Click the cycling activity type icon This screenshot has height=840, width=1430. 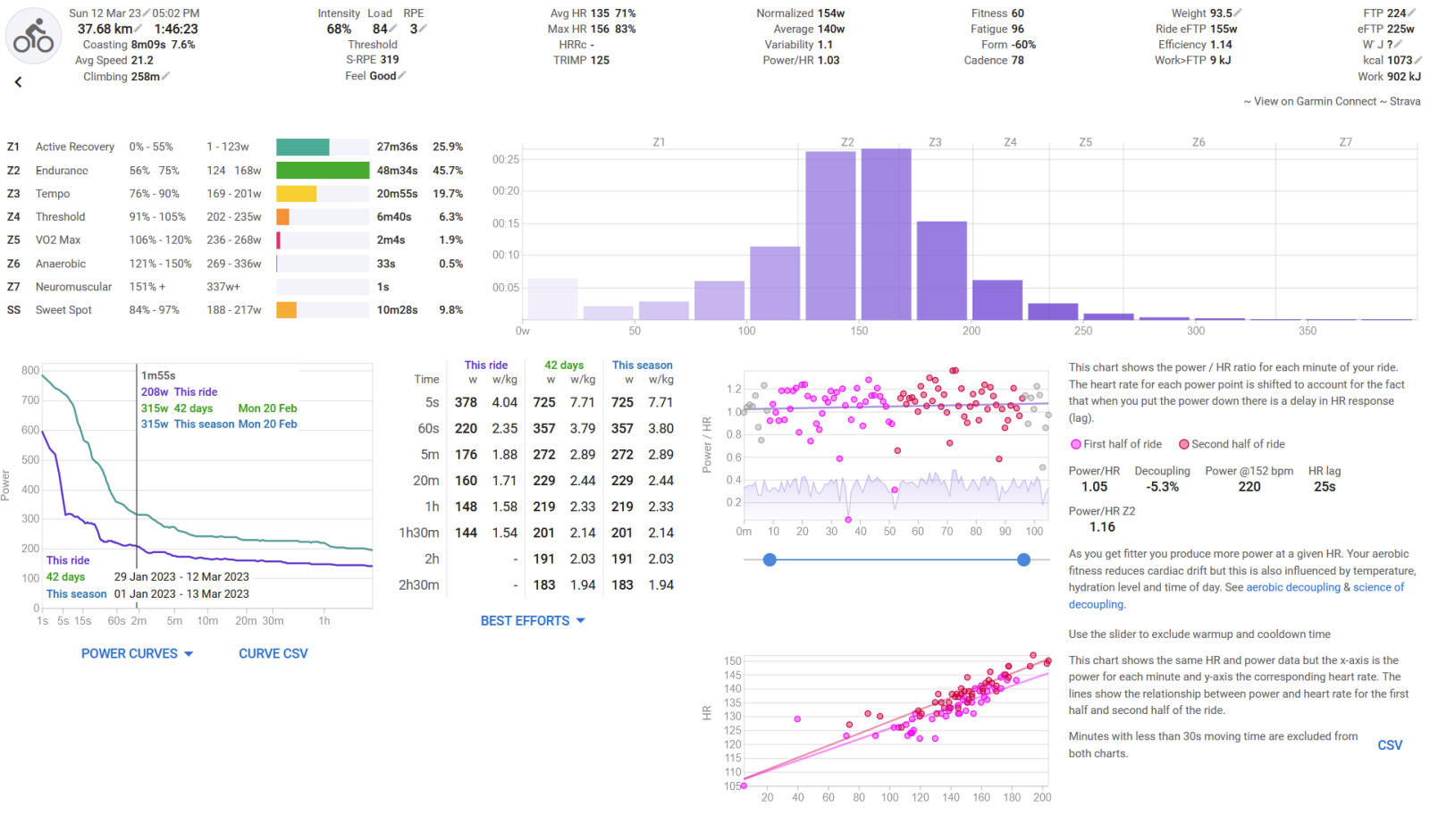pyautogui.click(x=34, y=38)
